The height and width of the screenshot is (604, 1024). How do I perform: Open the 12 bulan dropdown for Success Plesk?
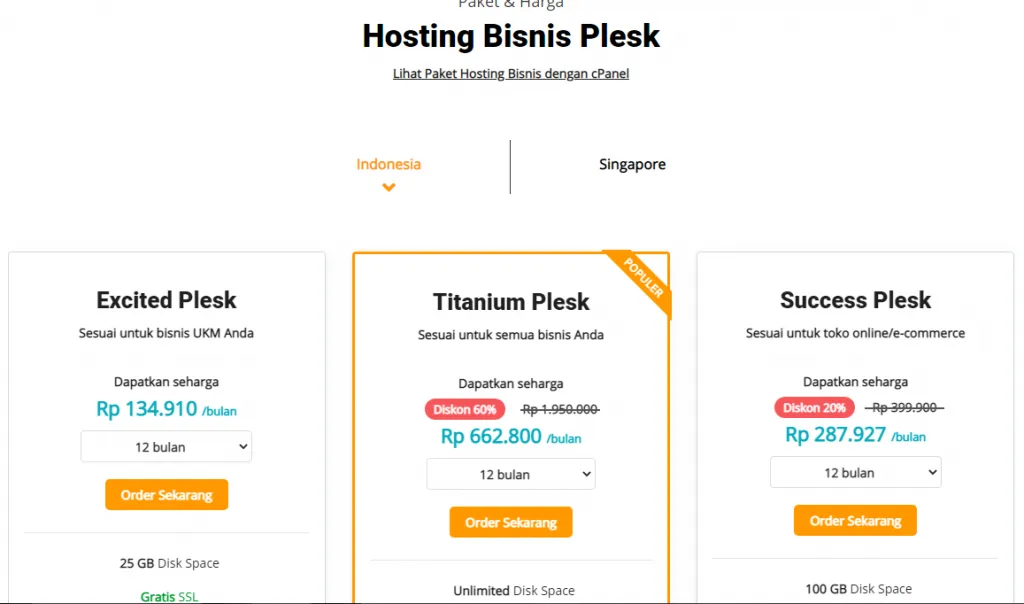855,471
